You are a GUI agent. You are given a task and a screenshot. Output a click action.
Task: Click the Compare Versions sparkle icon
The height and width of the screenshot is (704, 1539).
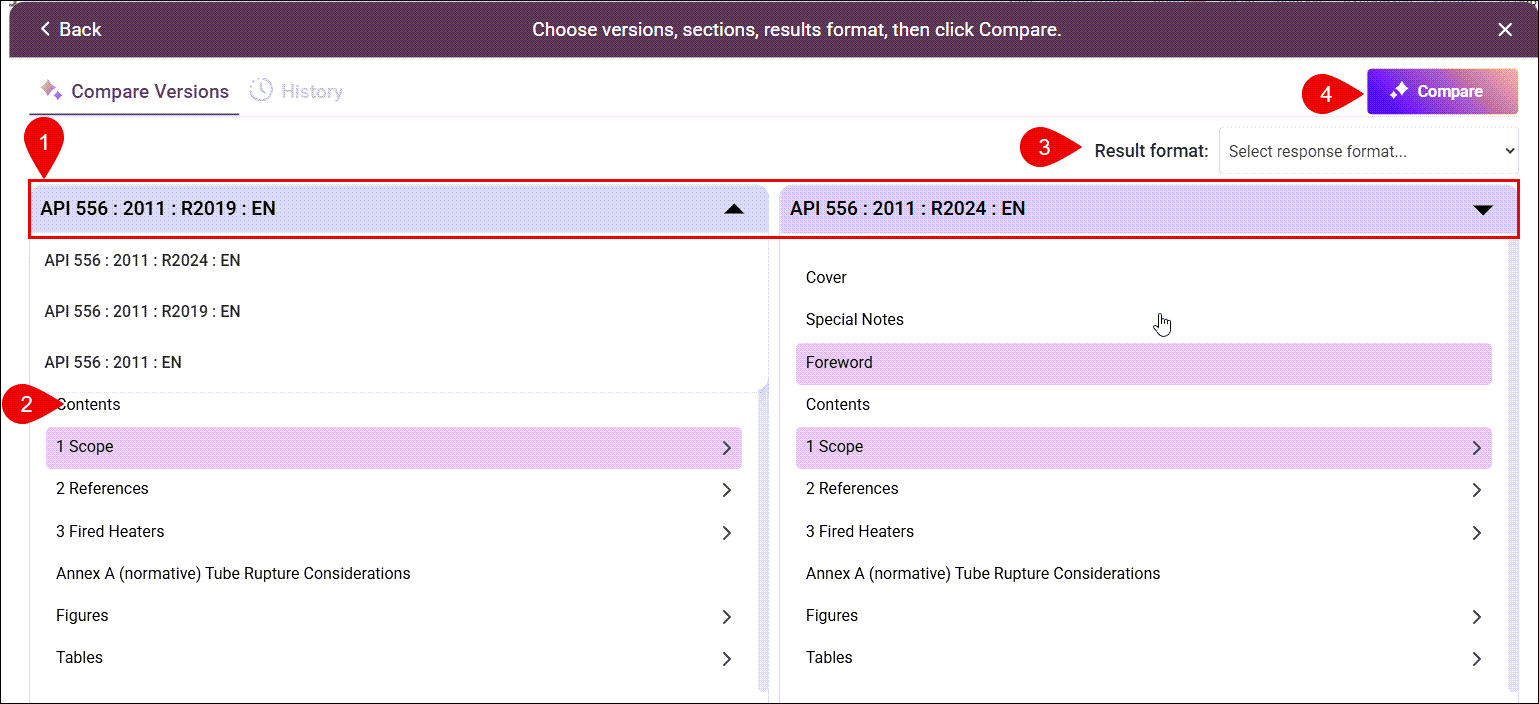coord(51,90)
